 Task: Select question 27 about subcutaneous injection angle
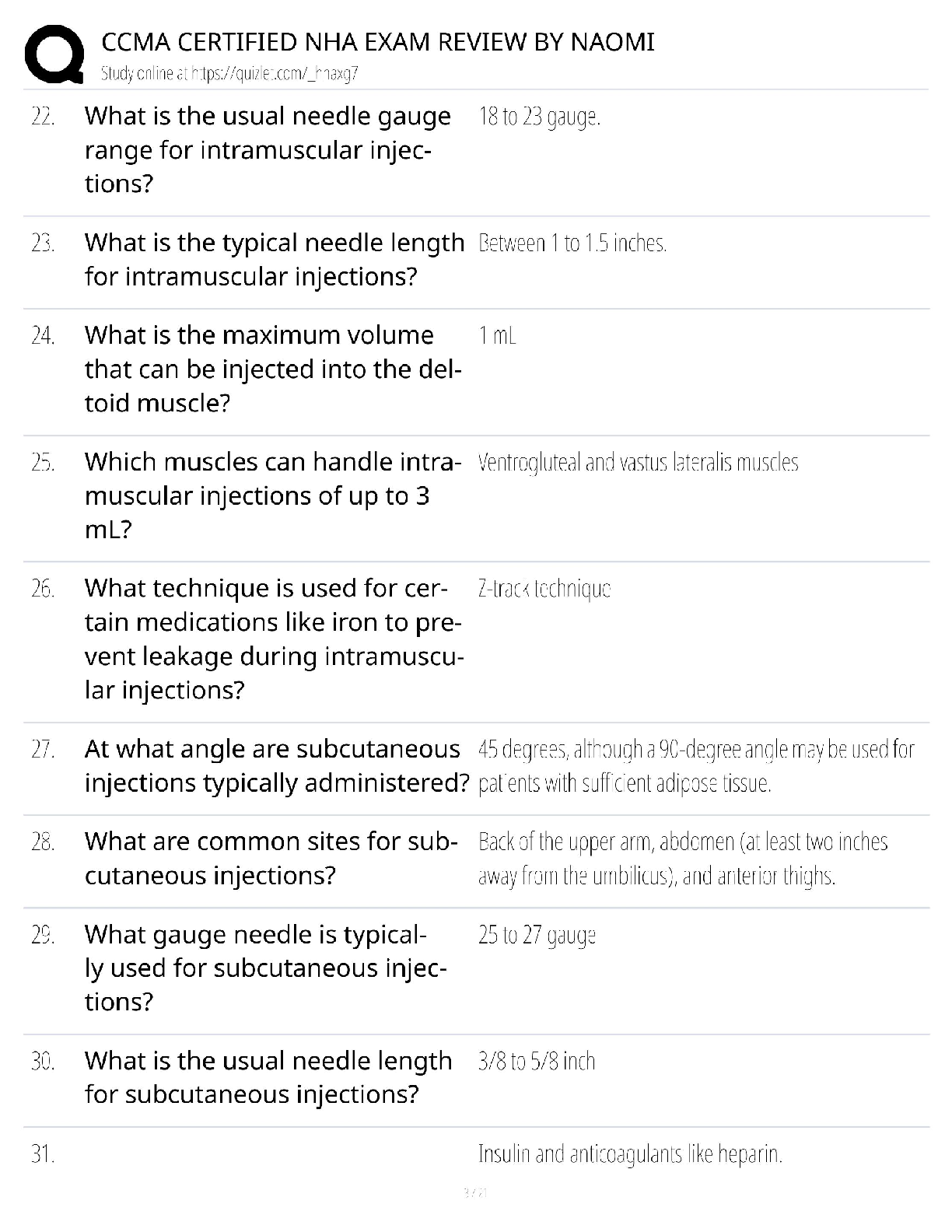[277, 765]
